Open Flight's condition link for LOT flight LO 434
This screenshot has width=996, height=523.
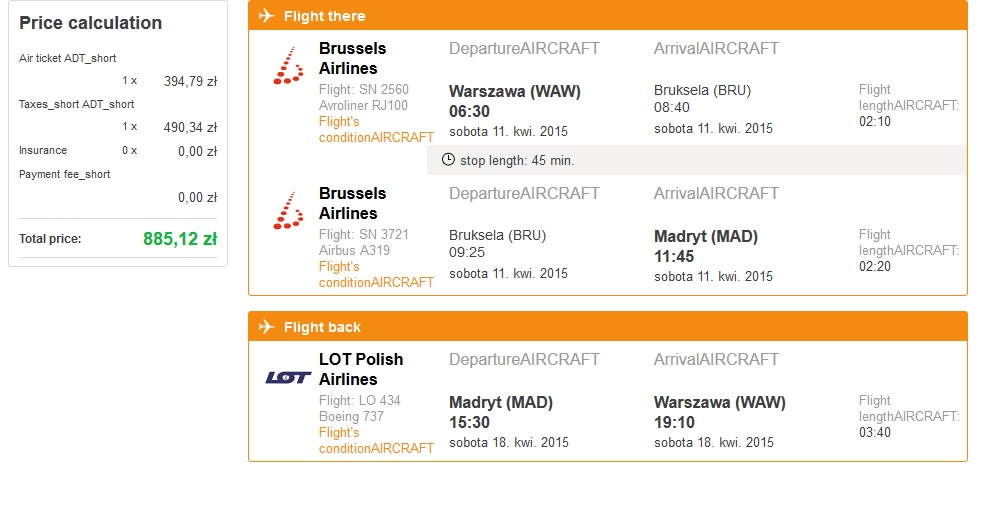[376, 440]
